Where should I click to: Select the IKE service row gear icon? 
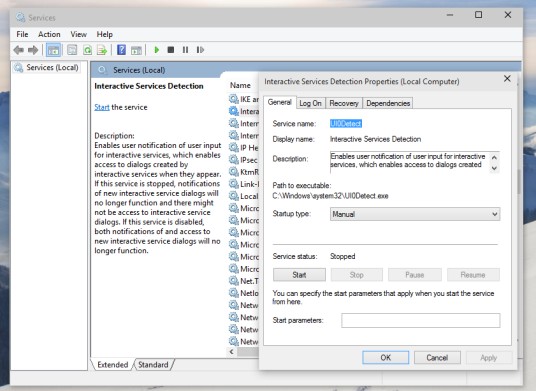[x=234, y=99]
